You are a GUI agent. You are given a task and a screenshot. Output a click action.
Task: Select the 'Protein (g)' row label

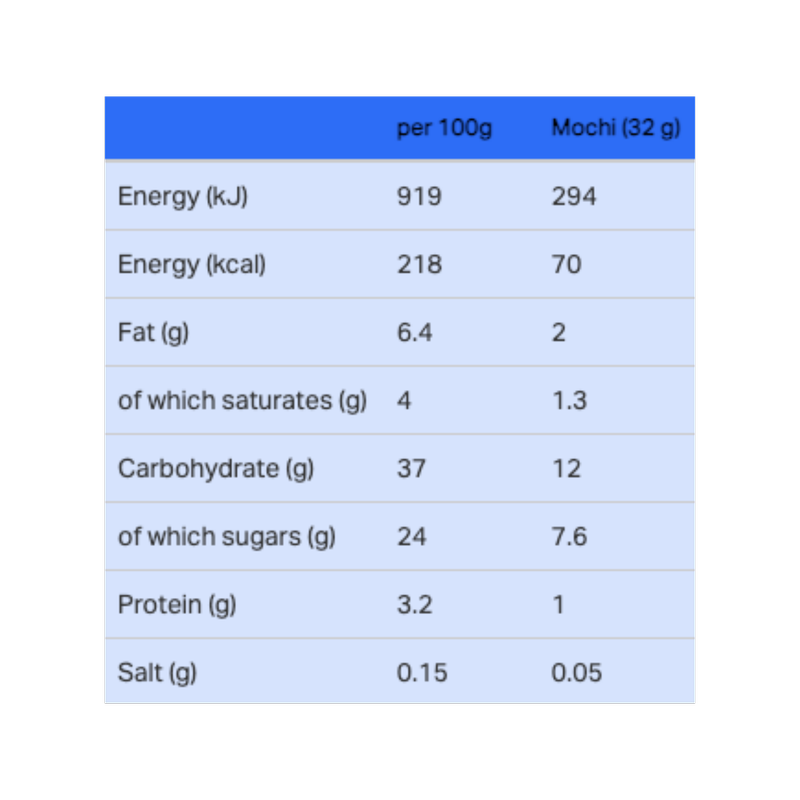coord(177,605)
